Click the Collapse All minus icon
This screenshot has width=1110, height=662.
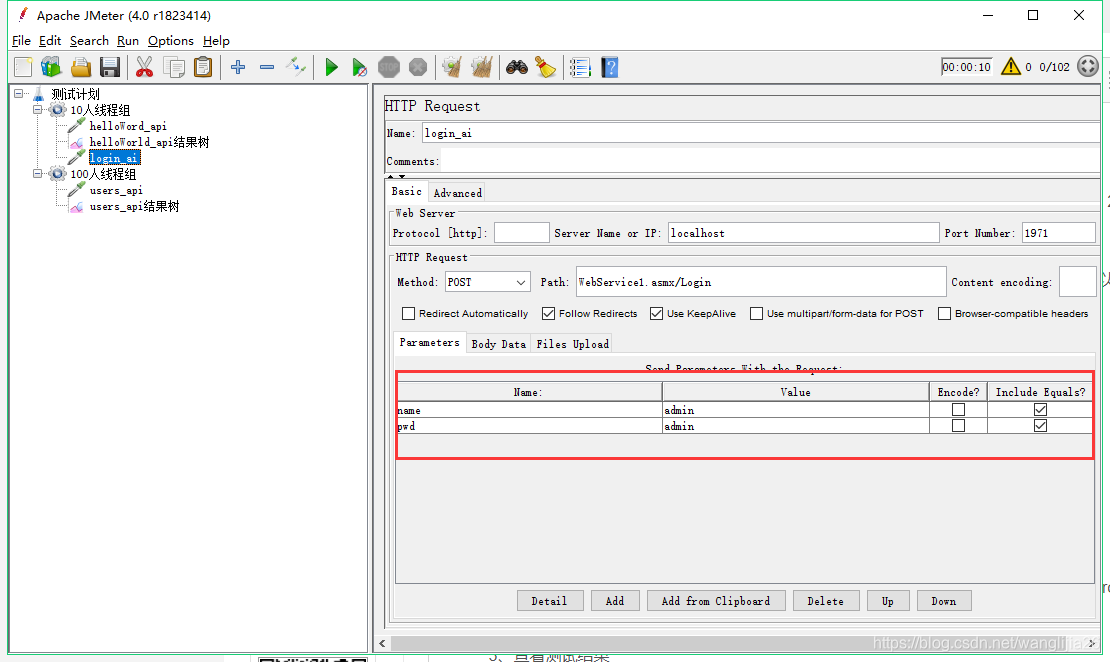(x=267, y=67)
